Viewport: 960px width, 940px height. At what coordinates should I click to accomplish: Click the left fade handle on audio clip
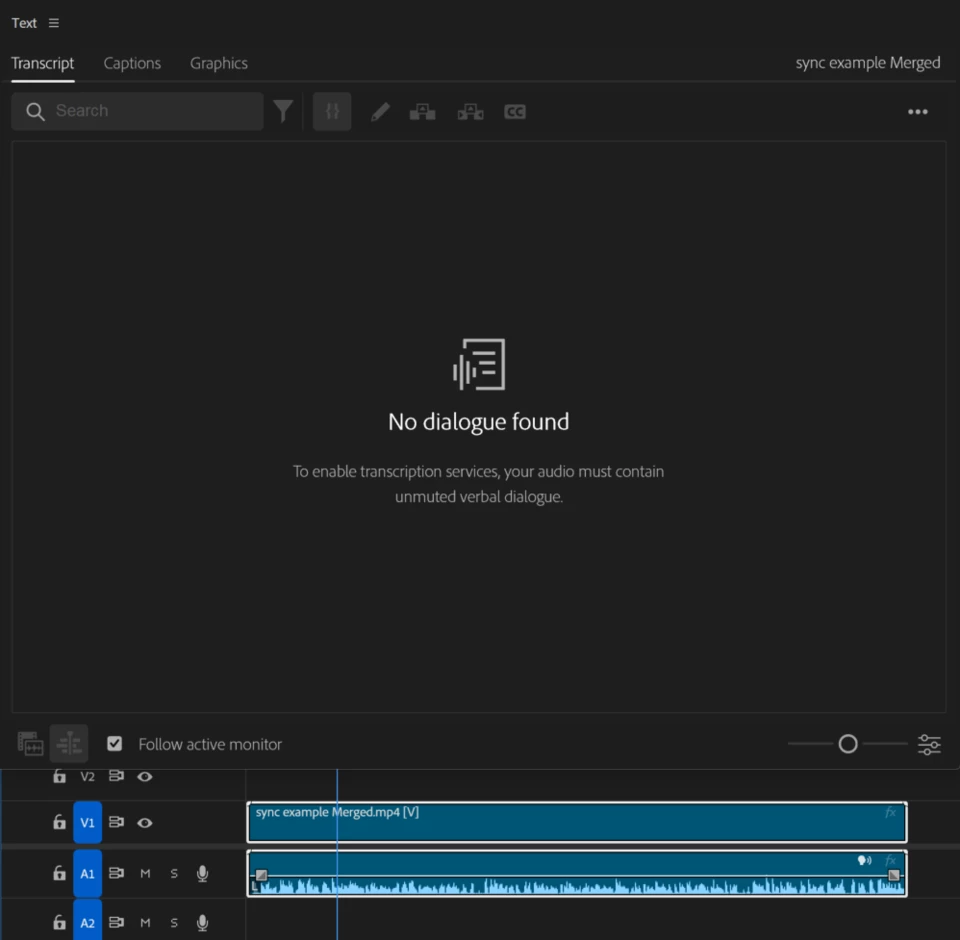click(x=261, y=874)
